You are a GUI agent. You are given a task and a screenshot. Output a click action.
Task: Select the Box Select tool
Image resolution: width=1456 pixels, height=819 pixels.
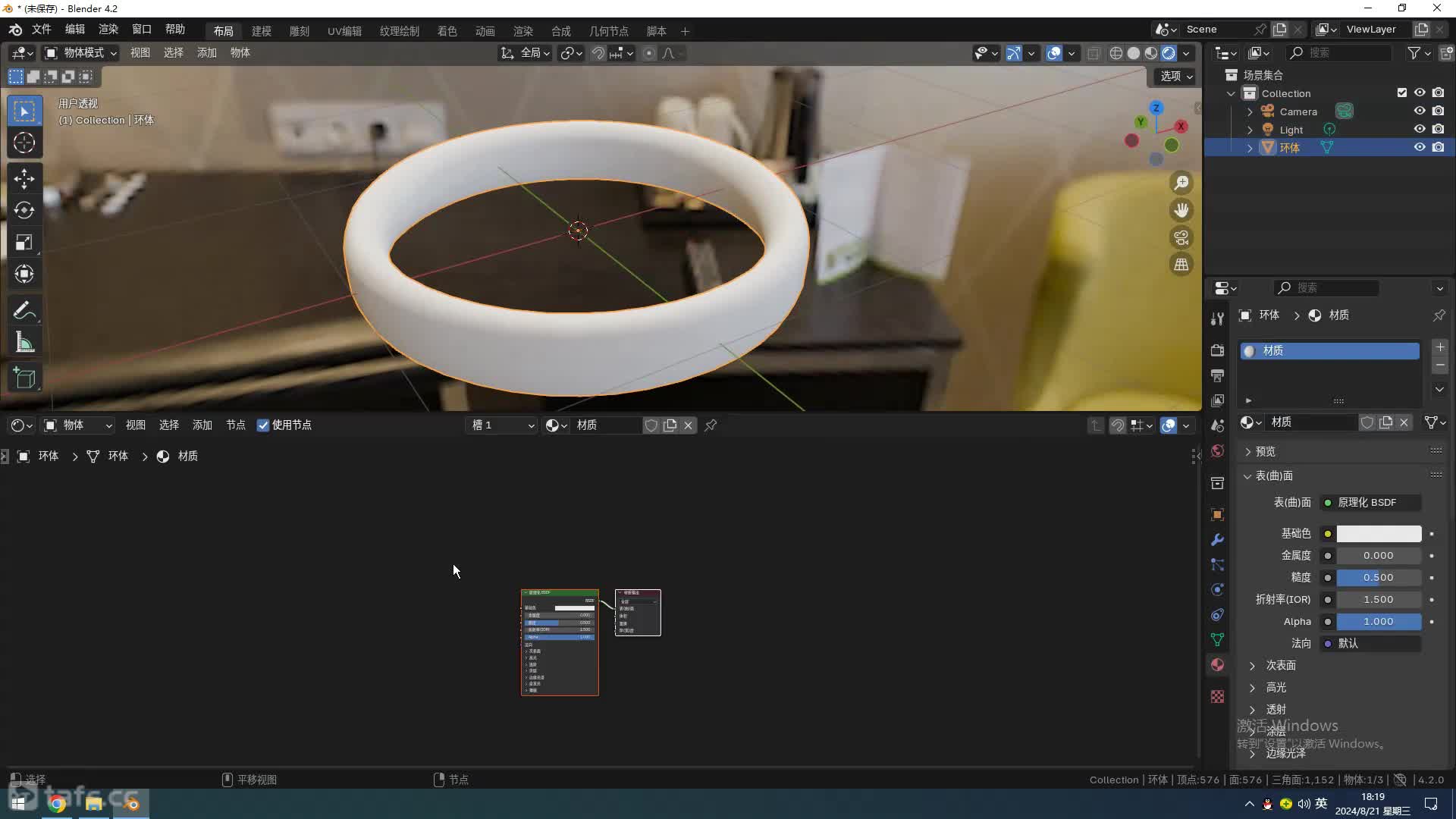pos(24,111)
